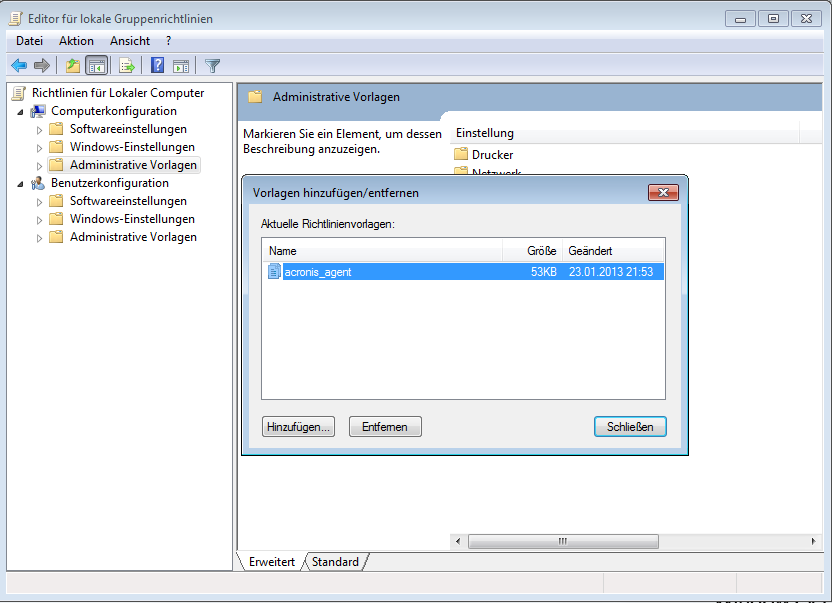This screenshot has height=603, width=832.
Task: Click the Forward arrow toolbar icon
Action: click(x=42, y=66)
